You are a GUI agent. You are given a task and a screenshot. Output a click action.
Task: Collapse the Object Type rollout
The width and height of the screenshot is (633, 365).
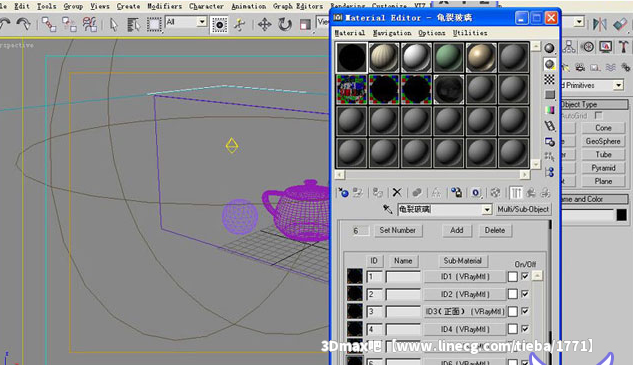[x=595, y=104]
